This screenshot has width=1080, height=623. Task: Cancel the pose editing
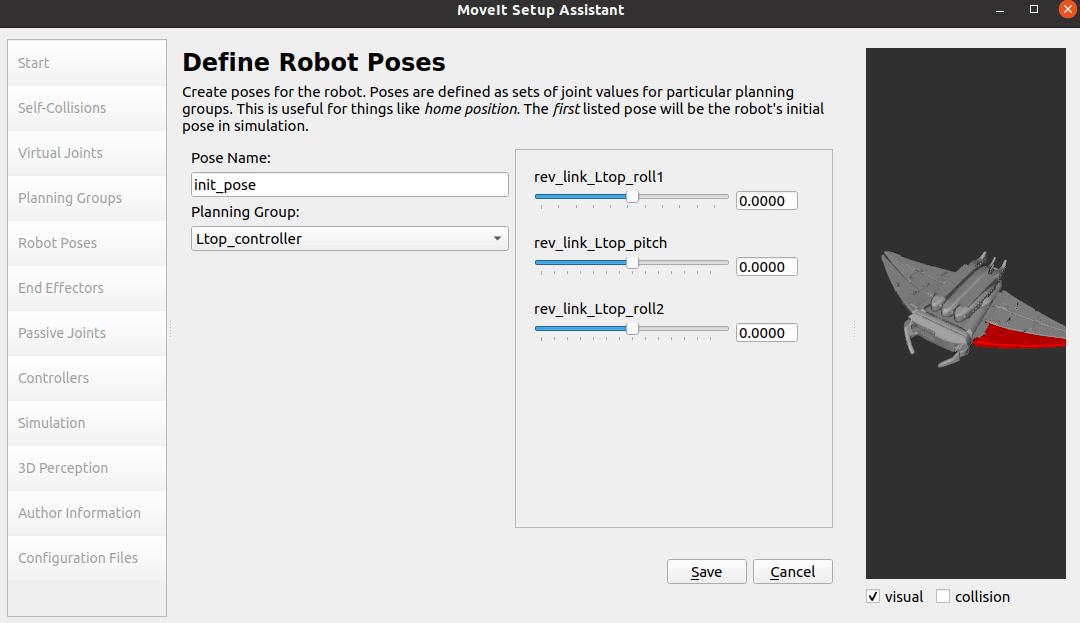pos(793,571)
